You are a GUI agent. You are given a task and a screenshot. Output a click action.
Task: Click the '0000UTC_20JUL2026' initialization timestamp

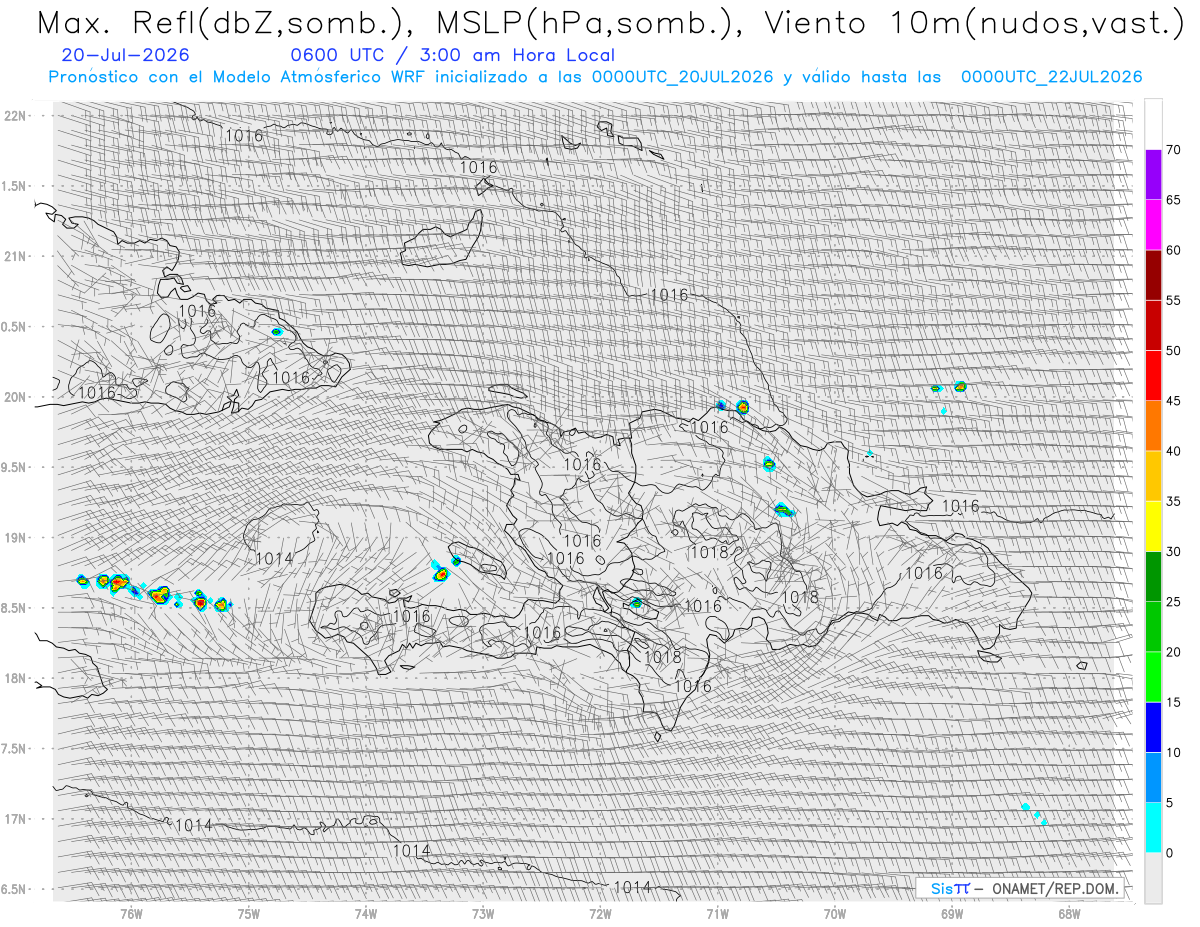coord(683,77)
